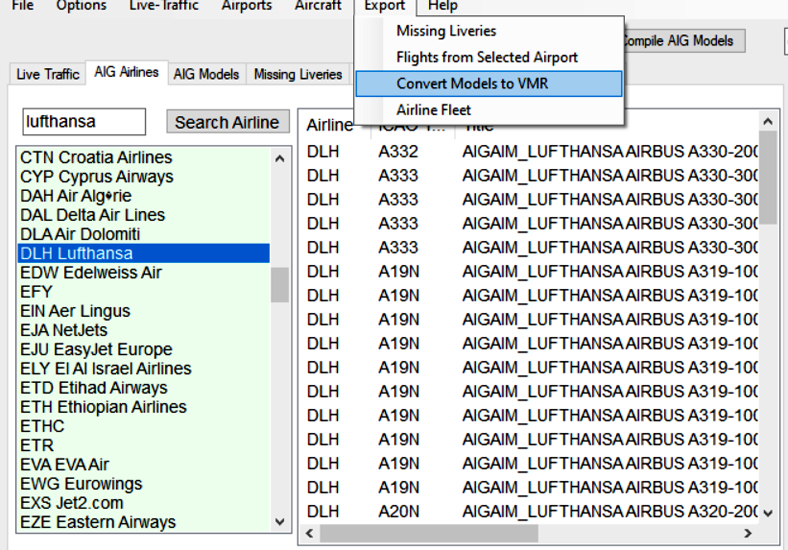Open the Options menu
The image size is (788, 550).
81,6
